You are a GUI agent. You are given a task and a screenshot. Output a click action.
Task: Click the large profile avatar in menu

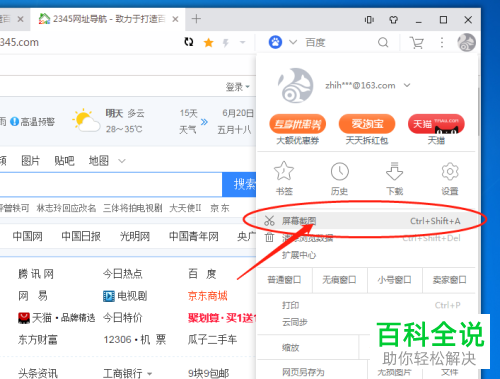pyautogui.click(x=295, y=86)
